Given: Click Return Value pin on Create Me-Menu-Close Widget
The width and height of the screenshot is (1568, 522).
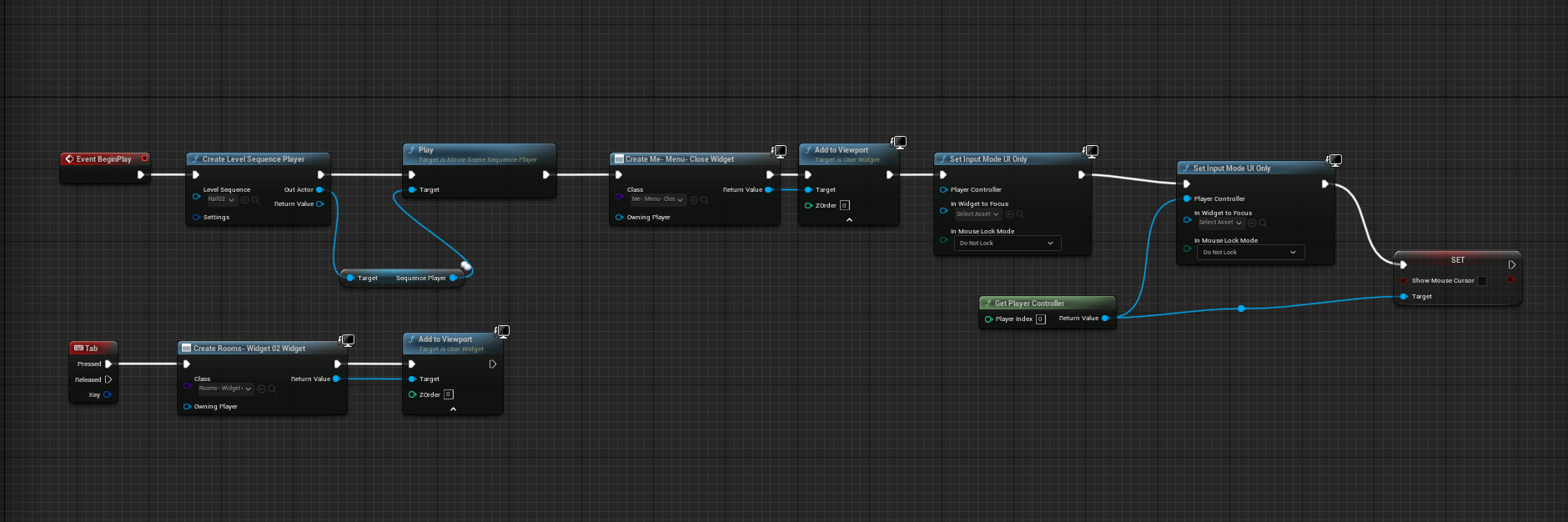Looking at the screenshot, I should [768, 190].
